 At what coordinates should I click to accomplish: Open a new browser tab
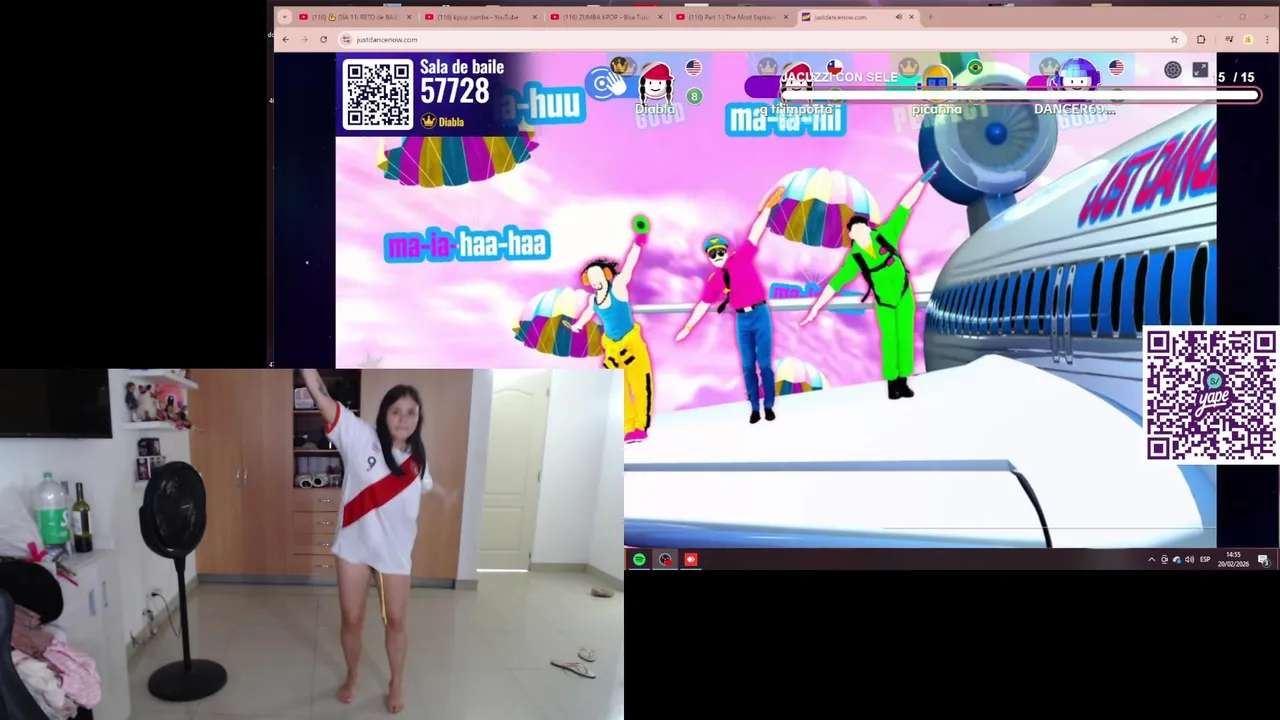pos(930,17)
